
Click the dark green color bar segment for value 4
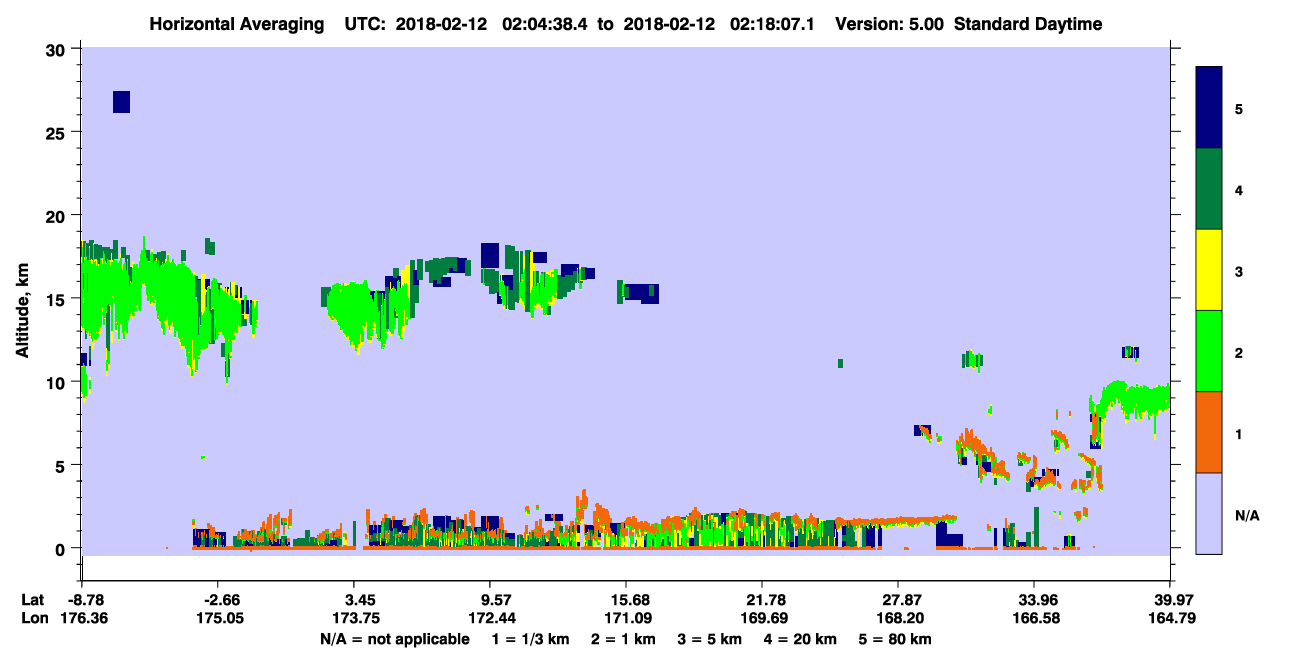[x=1209, y=189]
